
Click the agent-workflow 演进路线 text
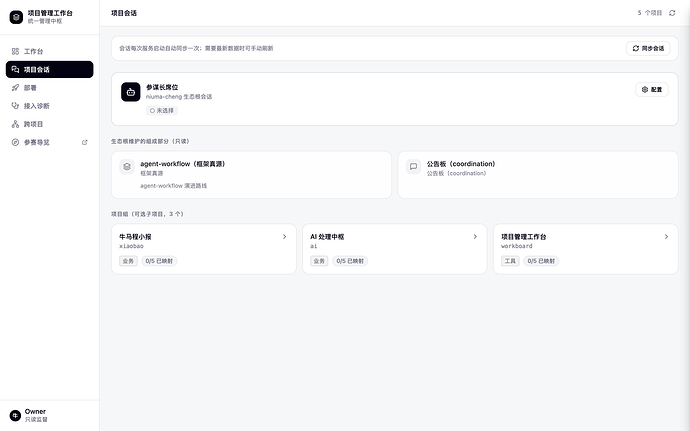pyautogui.click(x=173, y=186)
